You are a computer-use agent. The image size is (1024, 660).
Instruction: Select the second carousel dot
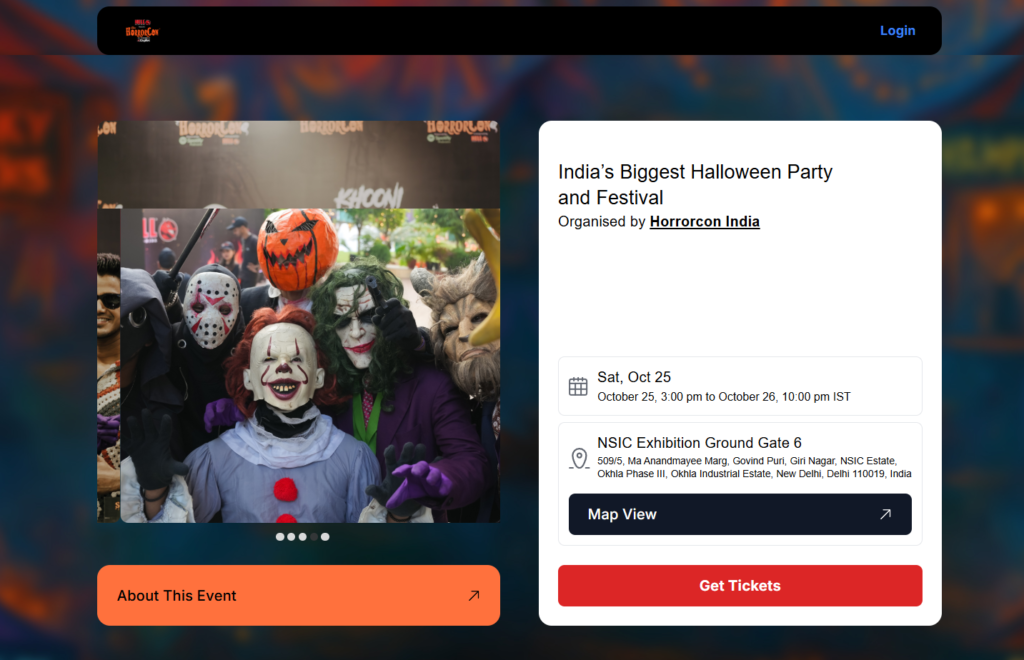291,536
